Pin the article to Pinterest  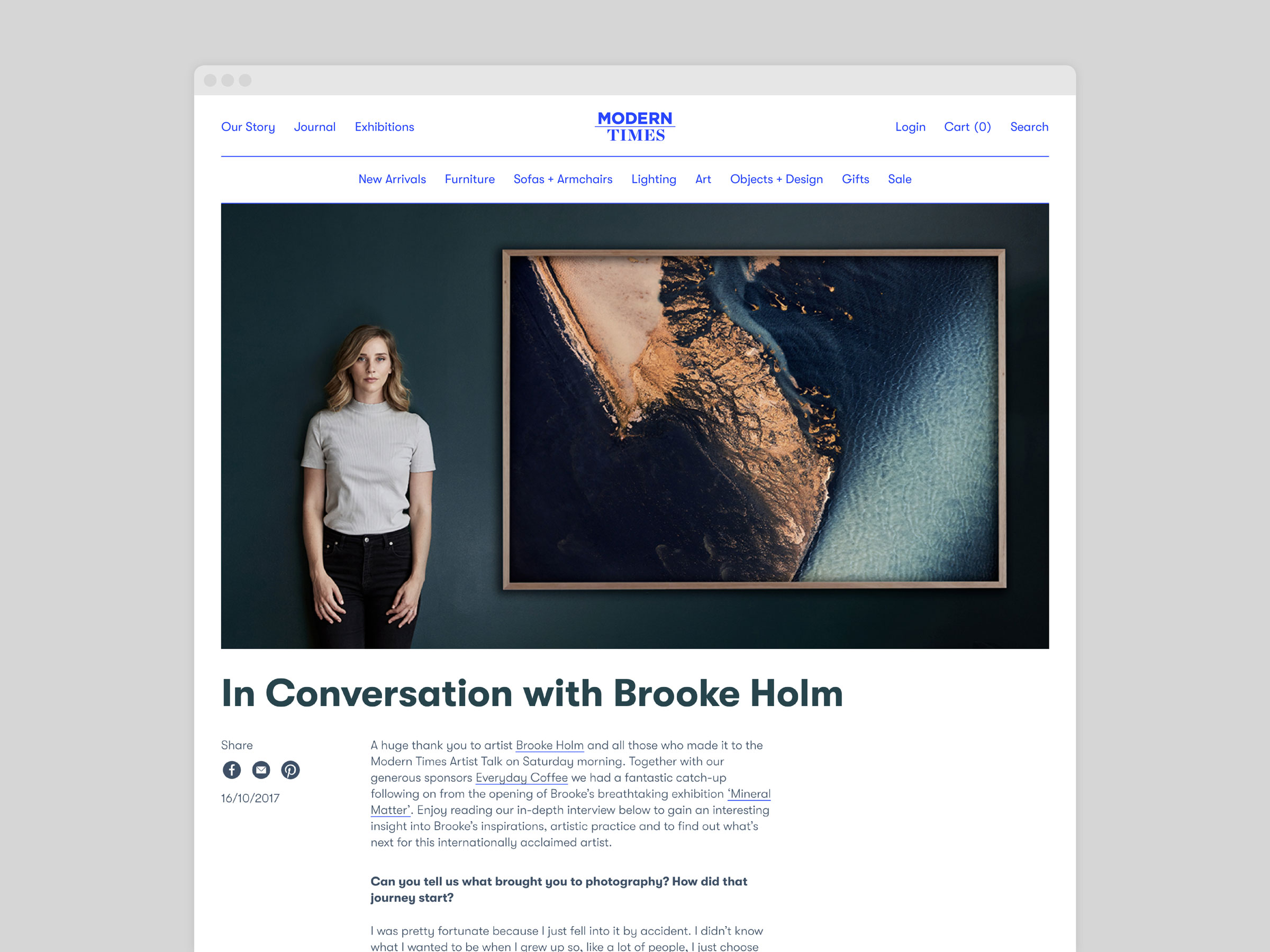[x=291, y=770]
